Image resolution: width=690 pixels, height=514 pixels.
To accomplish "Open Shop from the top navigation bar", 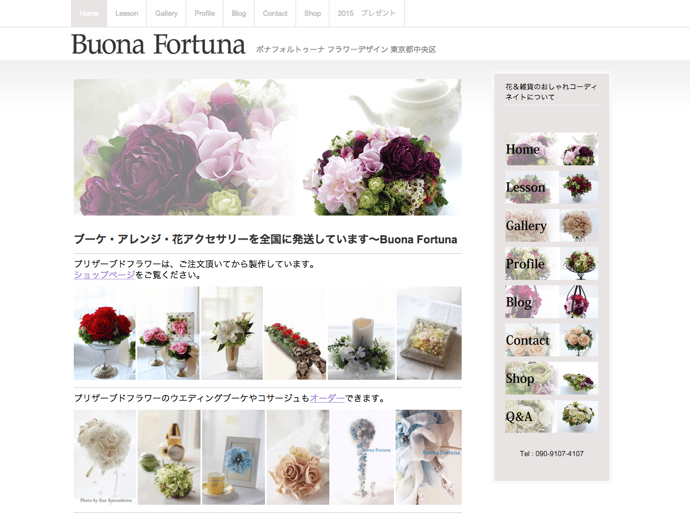I will (312, 13).
